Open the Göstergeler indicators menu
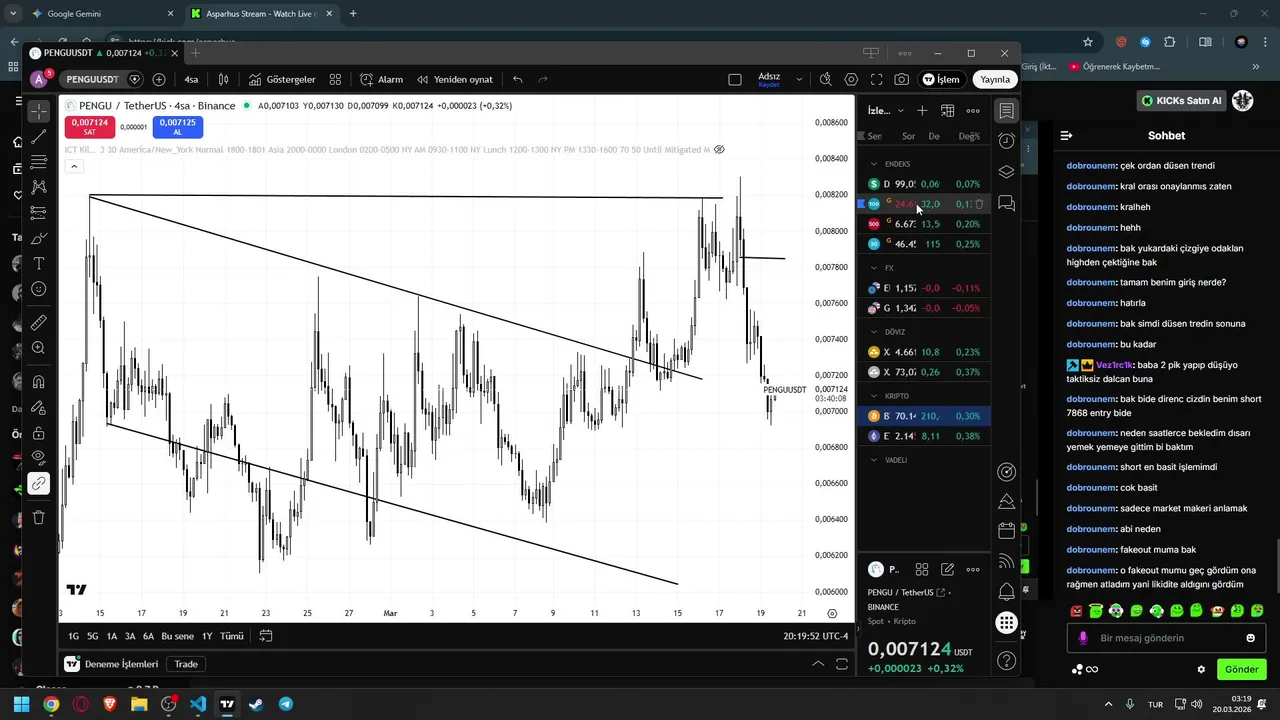 282,79
